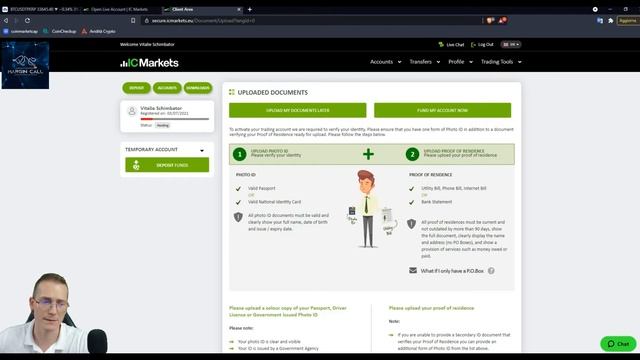Viewport: 640px width, 360px height.
Task: Click the Anvil Crypto bookmark
Action: click(98, 31)
